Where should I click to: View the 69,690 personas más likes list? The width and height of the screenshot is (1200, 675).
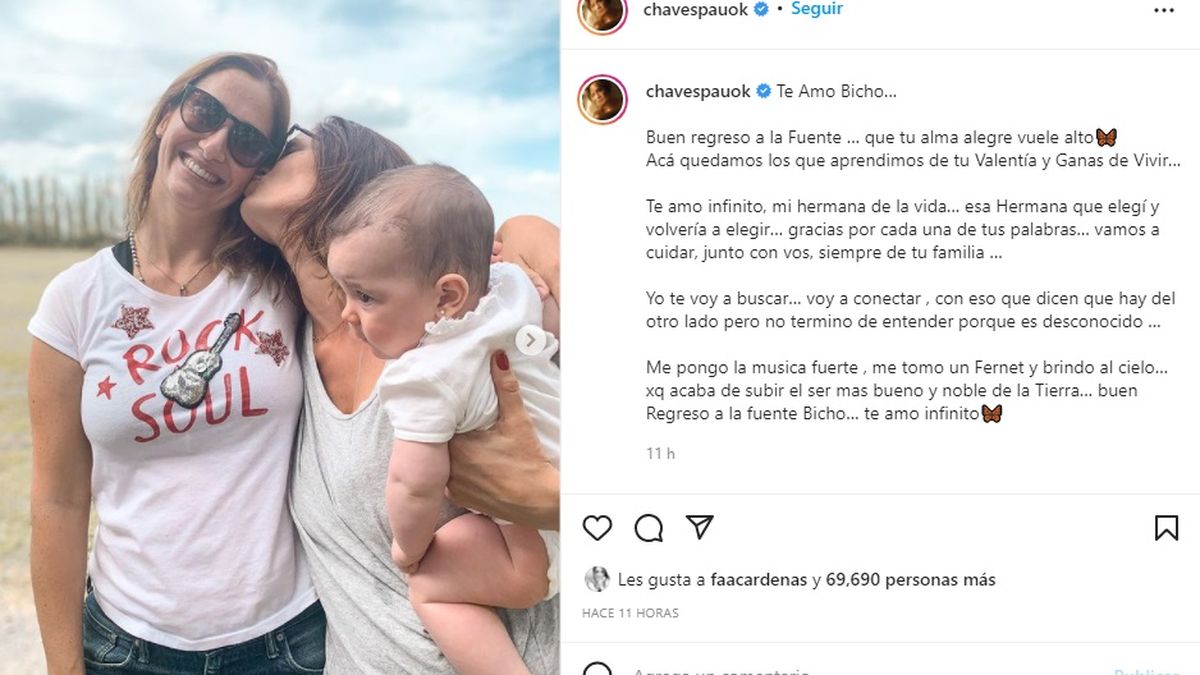911,579
